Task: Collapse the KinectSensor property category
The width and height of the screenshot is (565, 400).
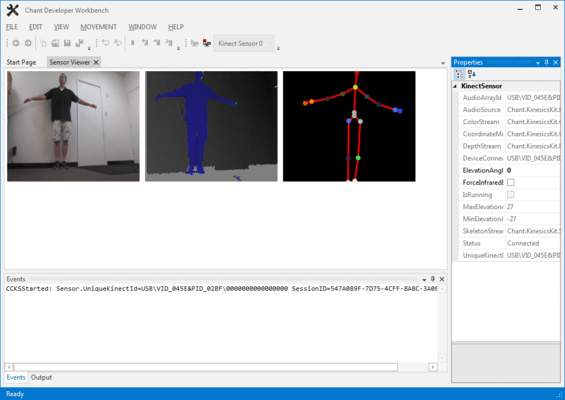Action: coord(455,86)
